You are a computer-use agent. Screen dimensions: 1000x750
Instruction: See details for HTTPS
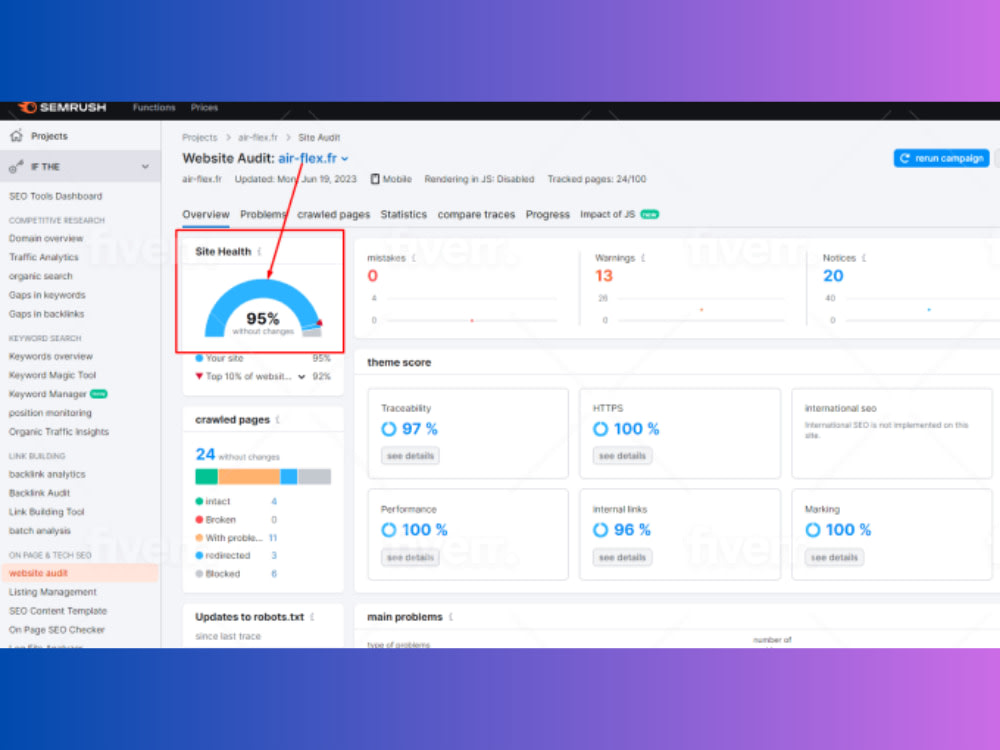pyautogui.click(x=622, y=456)
